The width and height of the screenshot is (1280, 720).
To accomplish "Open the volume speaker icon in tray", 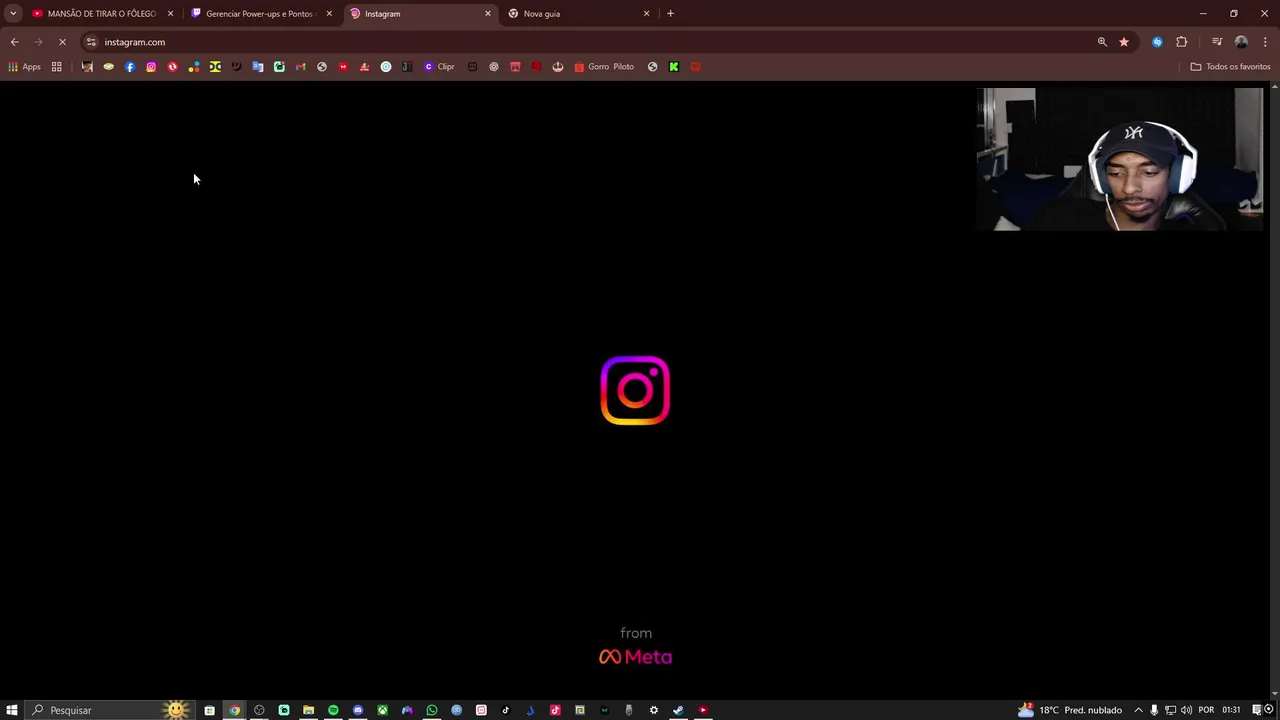I will (x=1186, y=710).
